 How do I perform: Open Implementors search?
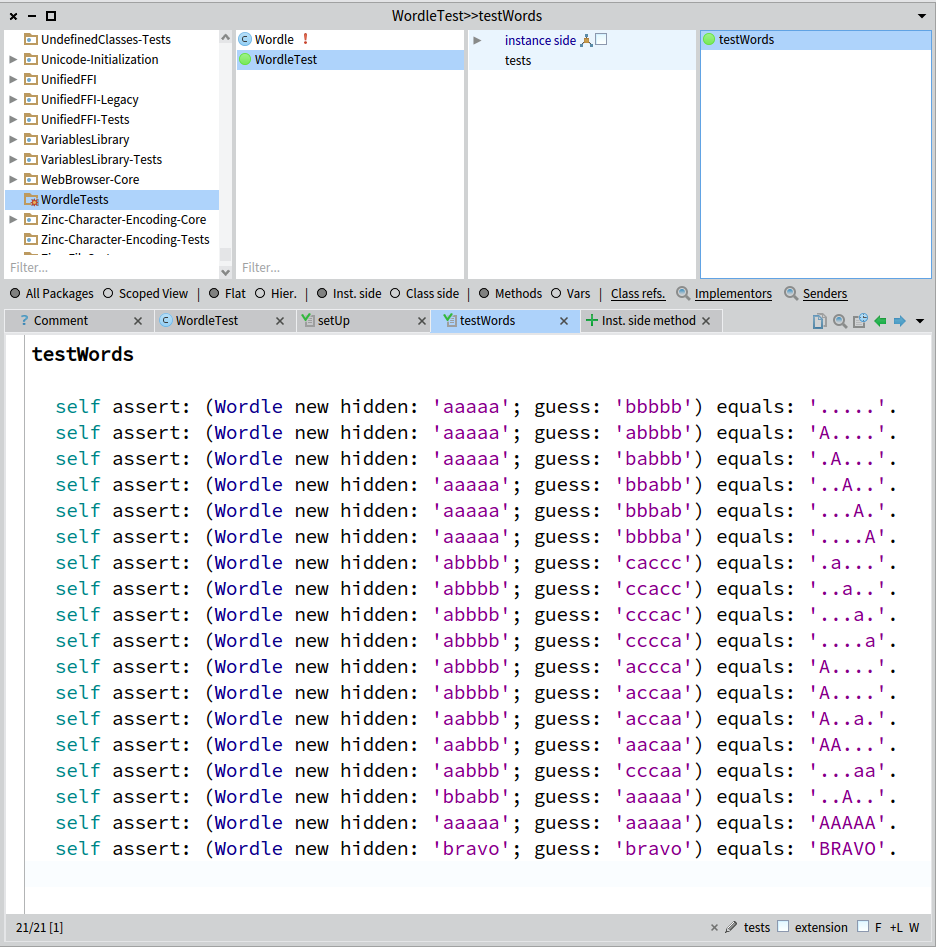(x=733, y=294)
